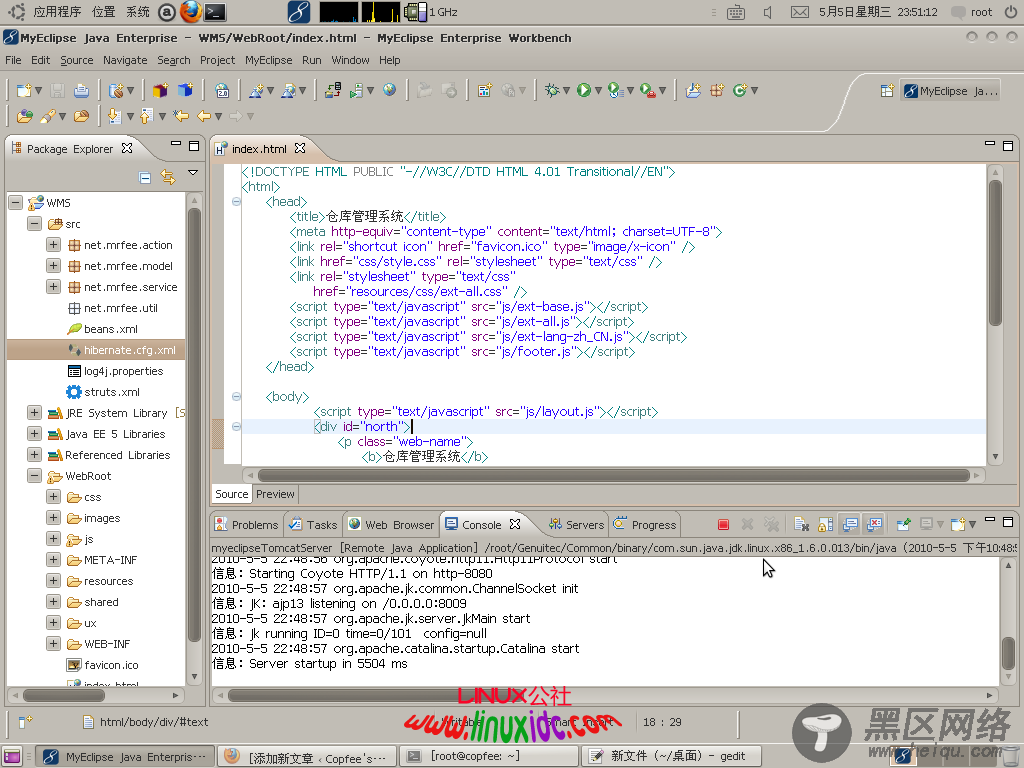This screenshot has height=768, width=1024.
Task: Select struts.xml file in tree
Action: [x=103, y=392]
